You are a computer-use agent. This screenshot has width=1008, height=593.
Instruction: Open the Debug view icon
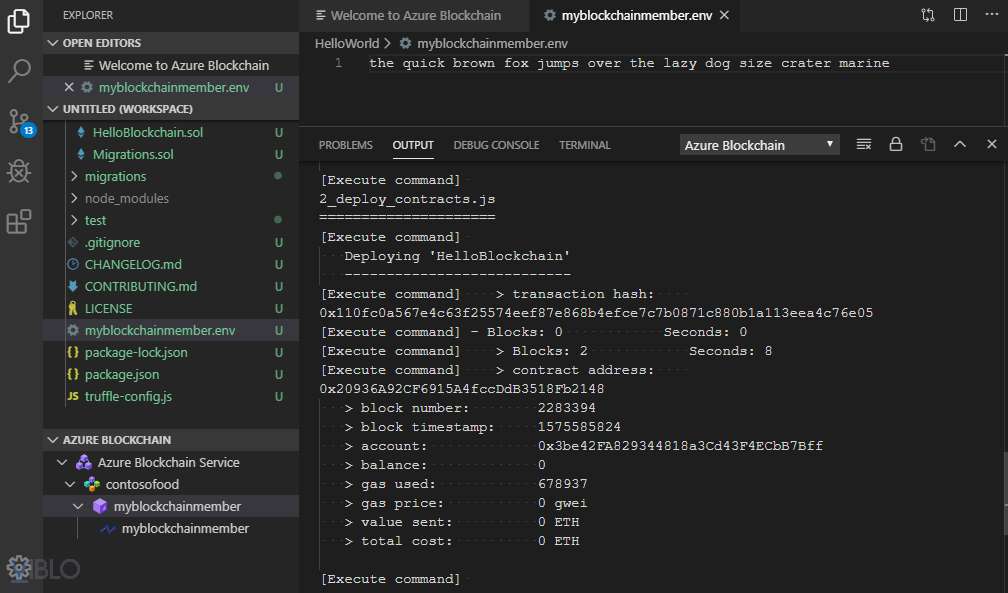(19, 172)
